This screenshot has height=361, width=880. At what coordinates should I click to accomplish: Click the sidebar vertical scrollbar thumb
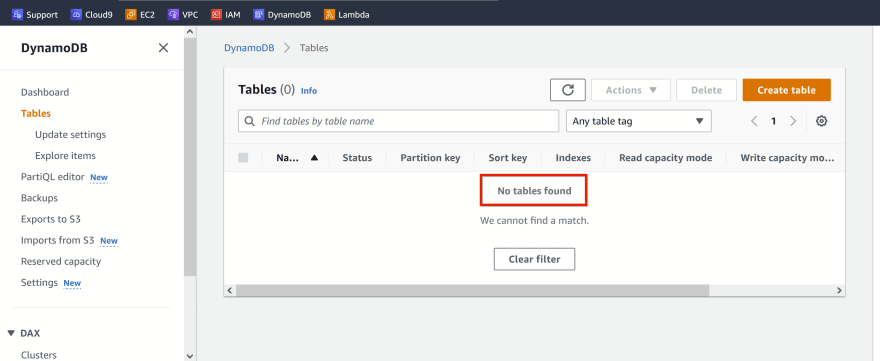190,158
